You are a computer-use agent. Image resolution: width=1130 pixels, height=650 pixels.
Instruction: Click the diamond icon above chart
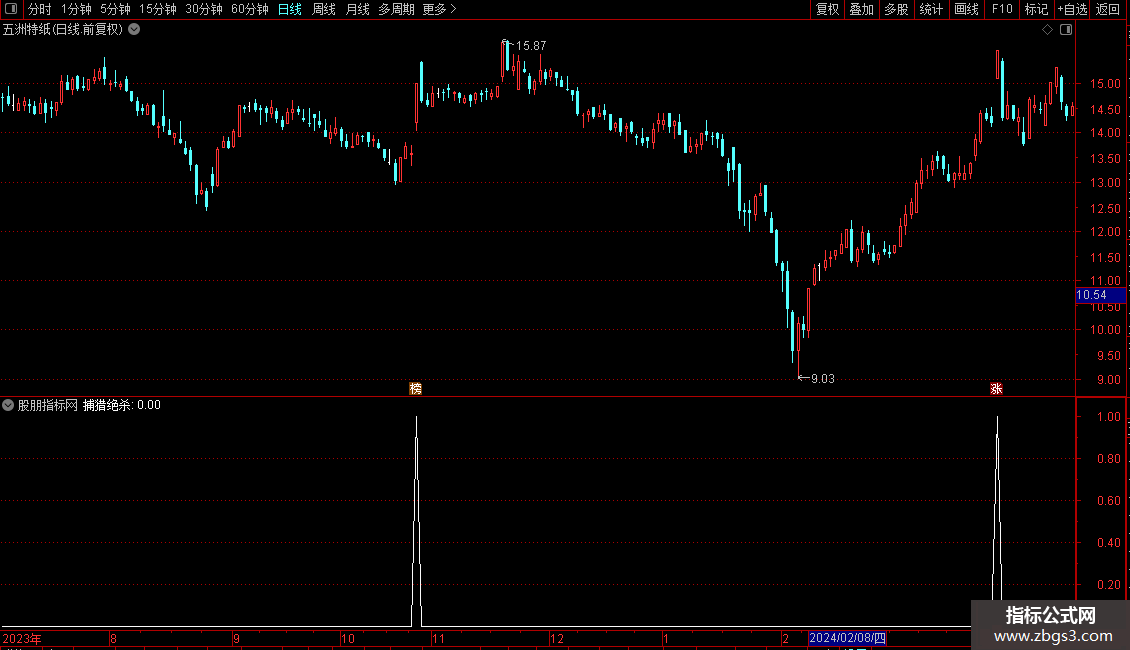click(1048, 30)
